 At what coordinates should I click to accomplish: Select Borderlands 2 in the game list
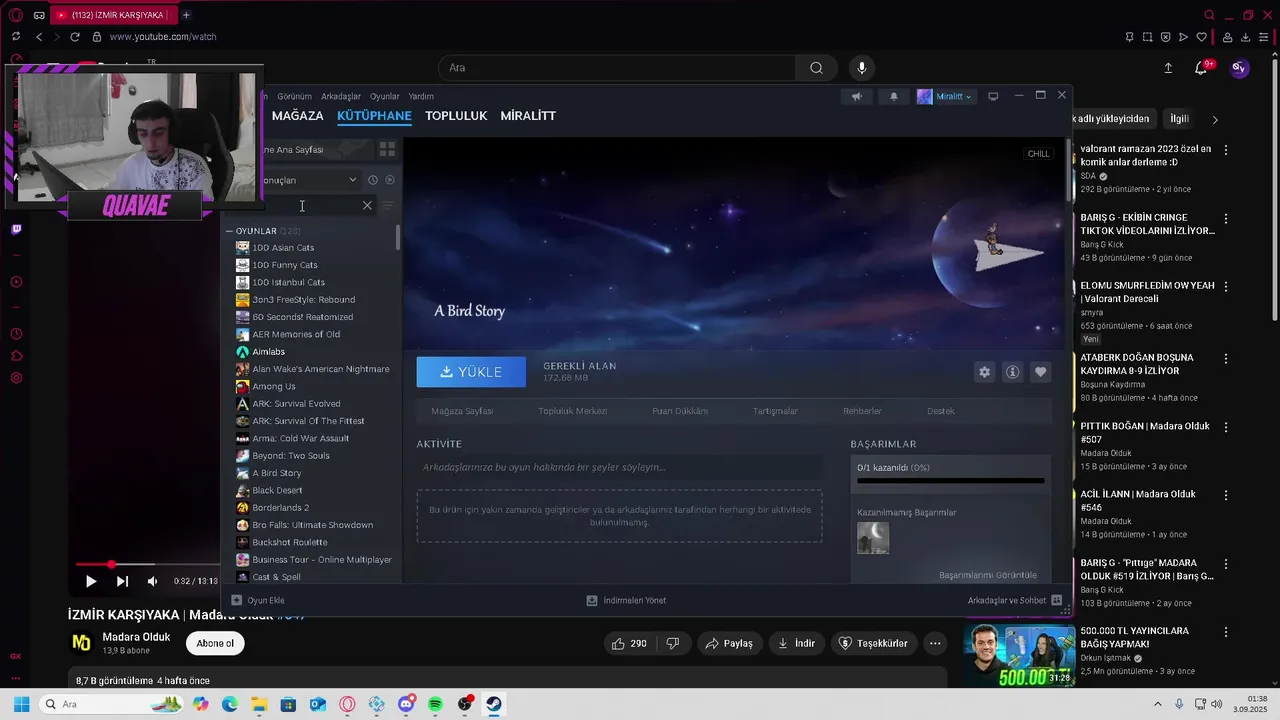(x=280, y=508)
